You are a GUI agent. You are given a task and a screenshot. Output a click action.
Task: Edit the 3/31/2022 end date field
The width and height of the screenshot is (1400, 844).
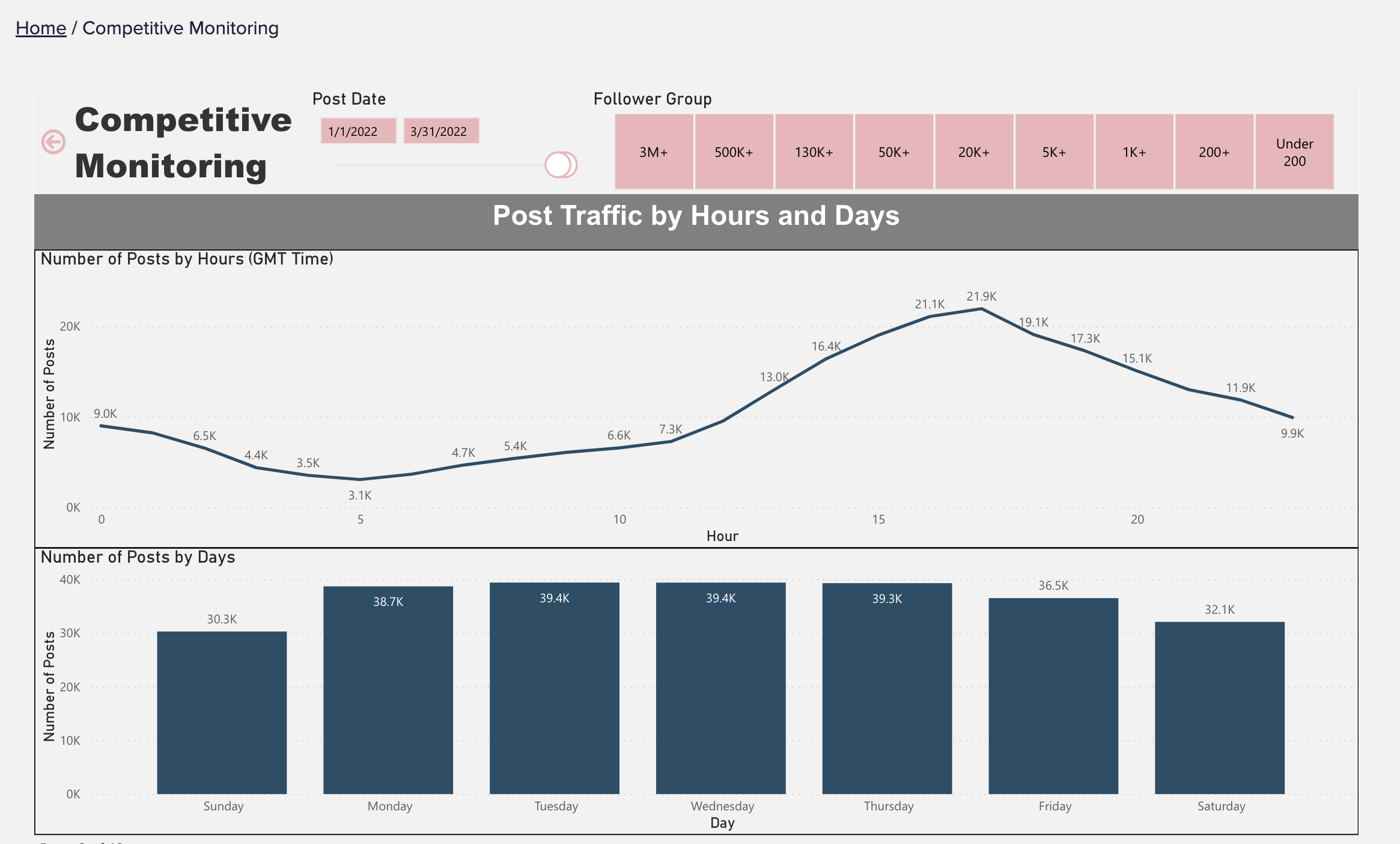click(441, 131)
